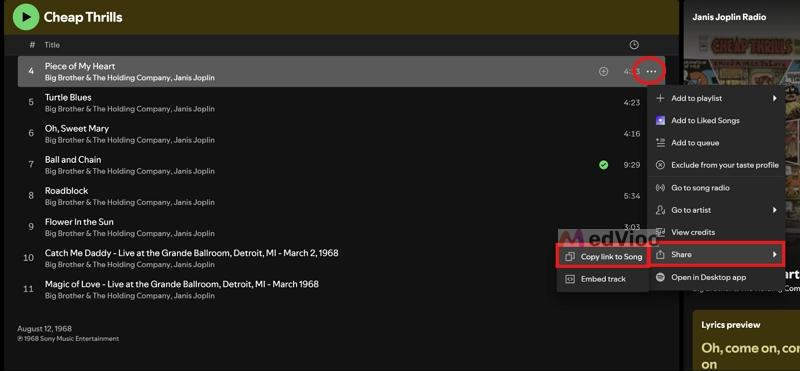The width and height of the screenshot is (800, 371).
Task: Open the Piece of My Heart song title
Action: tap(80, 66)
